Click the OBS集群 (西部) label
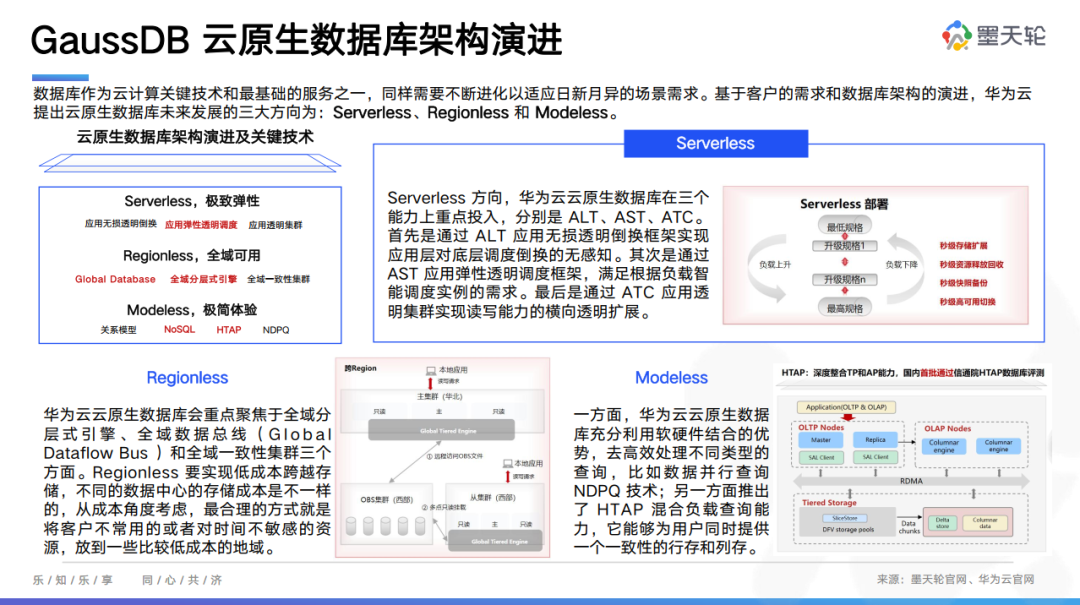 click(386, 500)
